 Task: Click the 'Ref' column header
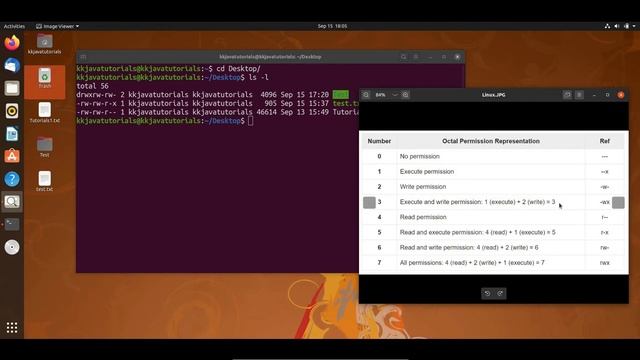(x=604, y=141)
